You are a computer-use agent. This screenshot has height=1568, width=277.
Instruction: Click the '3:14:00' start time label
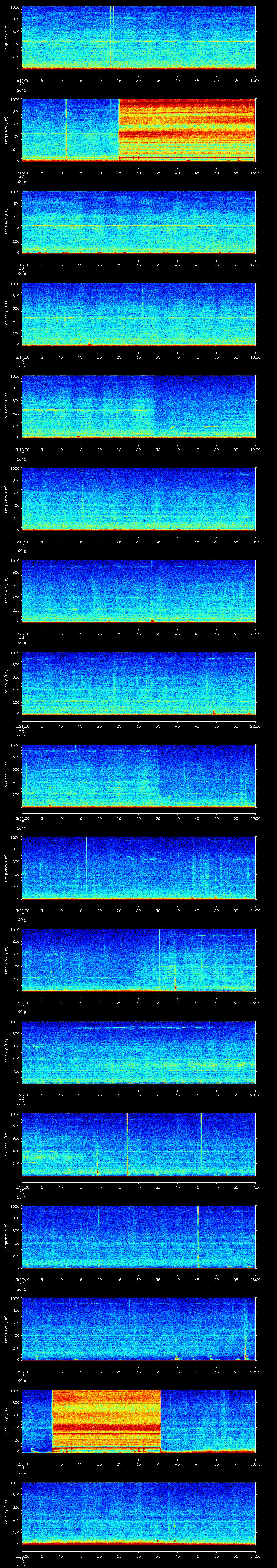pos(22,80)
